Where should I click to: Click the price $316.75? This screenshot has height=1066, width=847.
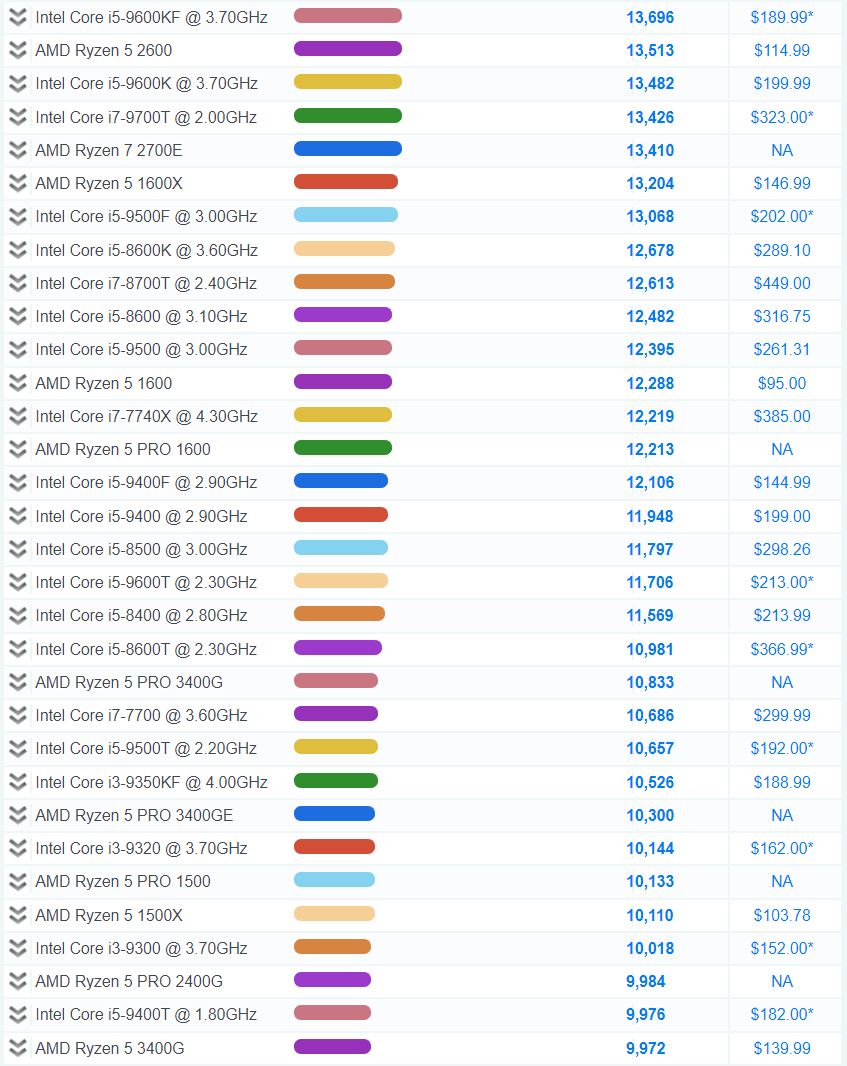(782, 317)
